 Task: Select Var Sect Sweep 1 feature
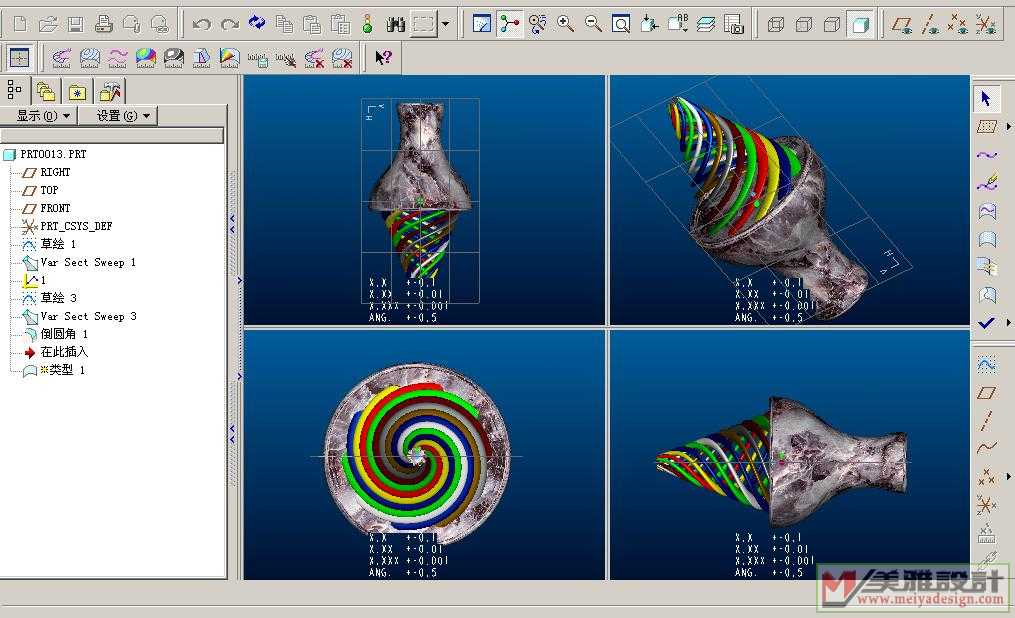pyautogui.click(x=87, y=262)
